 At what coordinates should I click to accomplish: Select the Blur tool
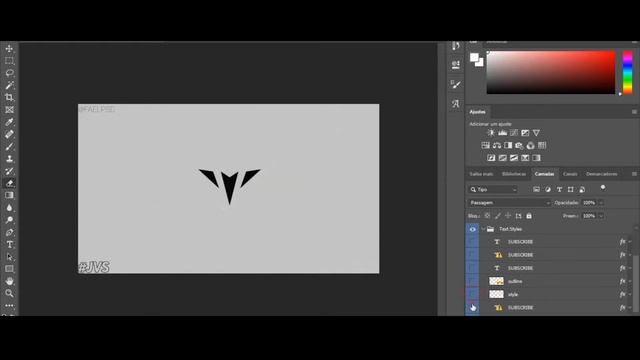(x=9, y=208)
